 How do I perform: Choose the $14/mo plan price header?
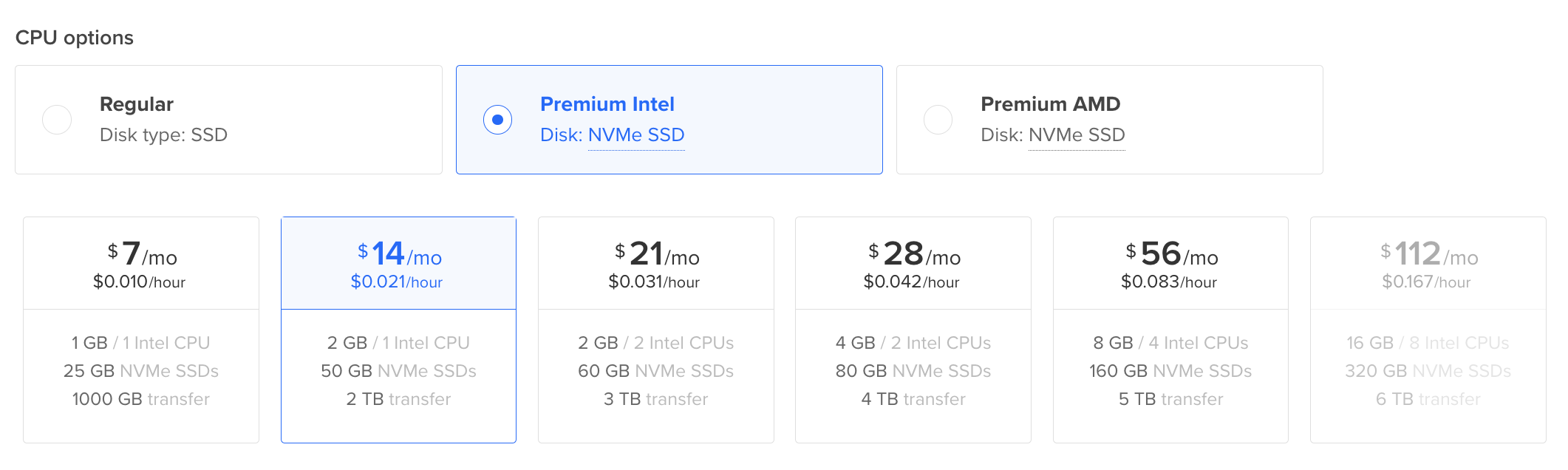pyautogui.click(x=398, y=263)
